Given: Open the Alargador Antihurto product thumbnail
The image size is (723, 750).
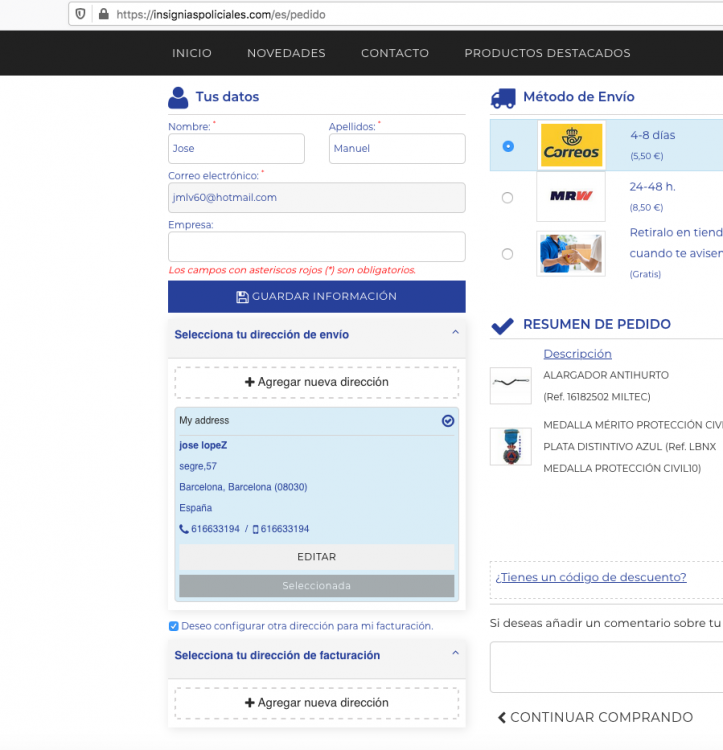Looking at the screenshot, I should click(x=511, y=386).
